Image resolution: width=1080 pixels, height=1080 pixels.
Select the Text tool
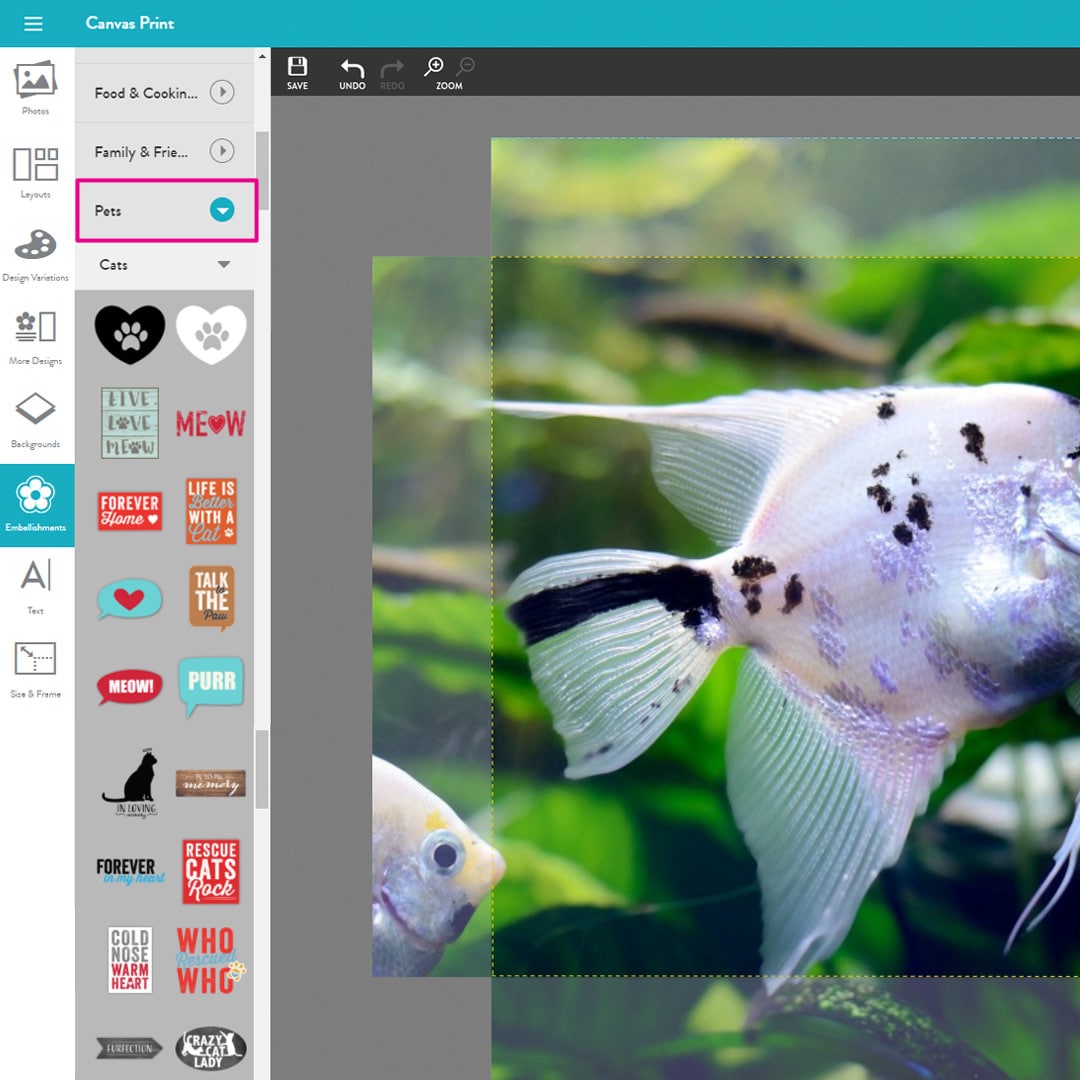point(36,586)
